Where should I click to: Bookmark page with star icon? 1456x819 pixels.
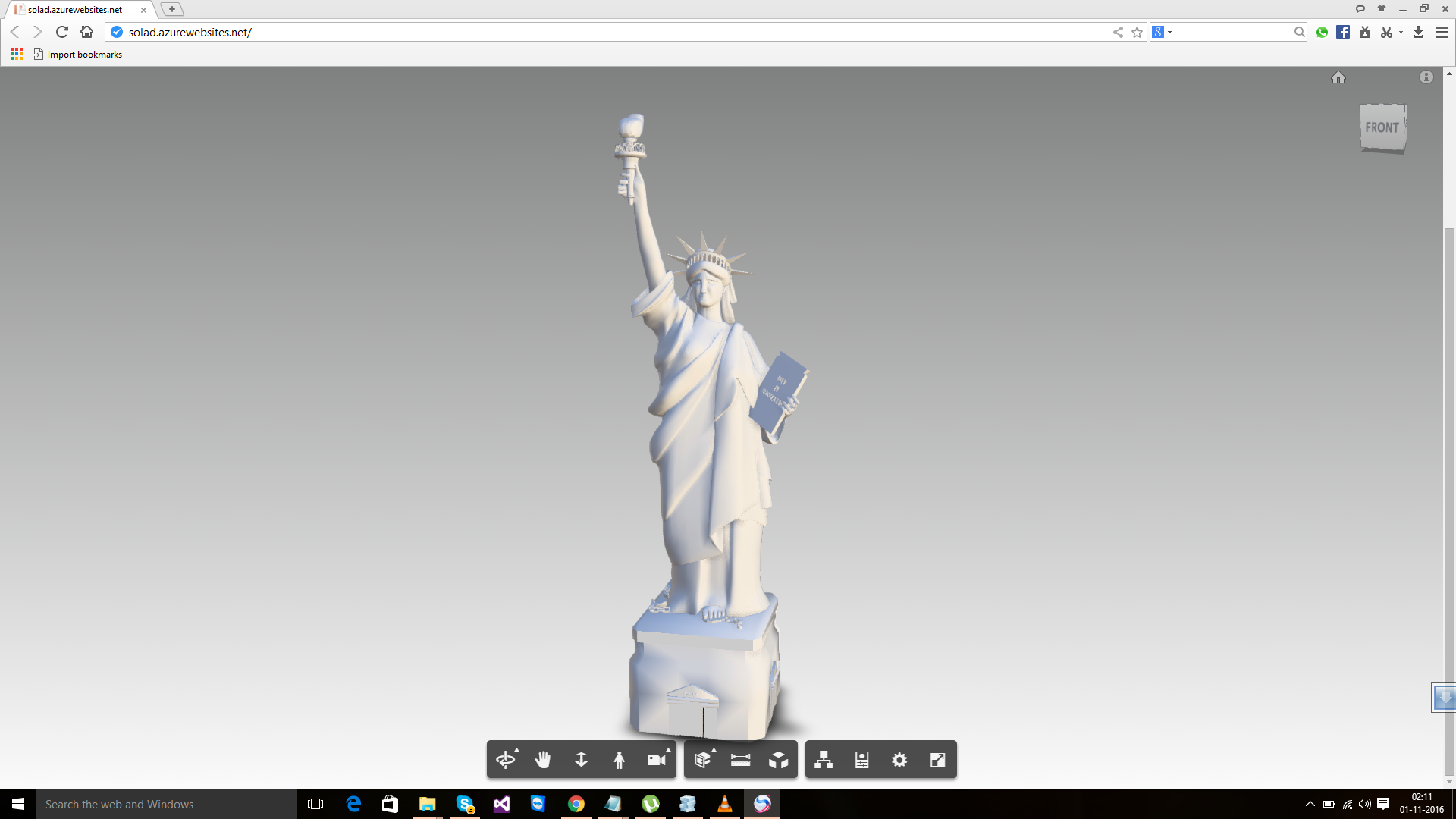tap(1137, 32)
